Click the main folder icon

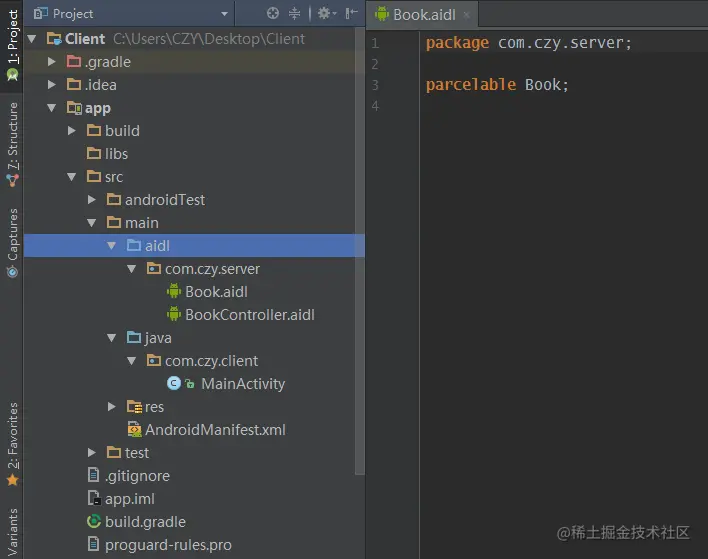click(114, 222)
